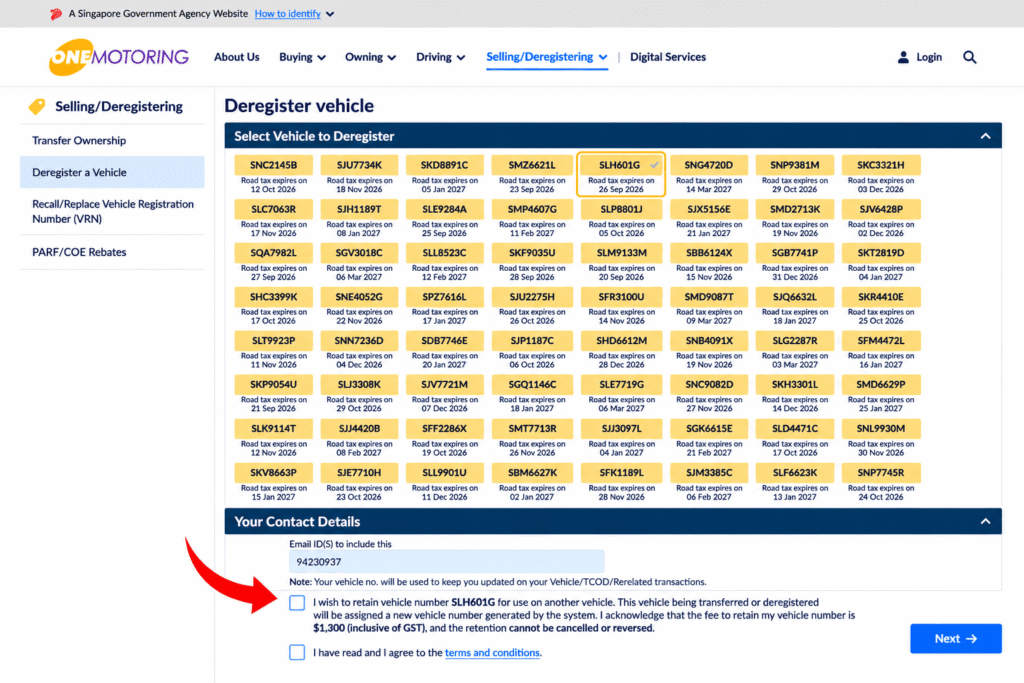Select vehicle SBB6124X plate
The image size is (1024, 683).
coord(709,253)
